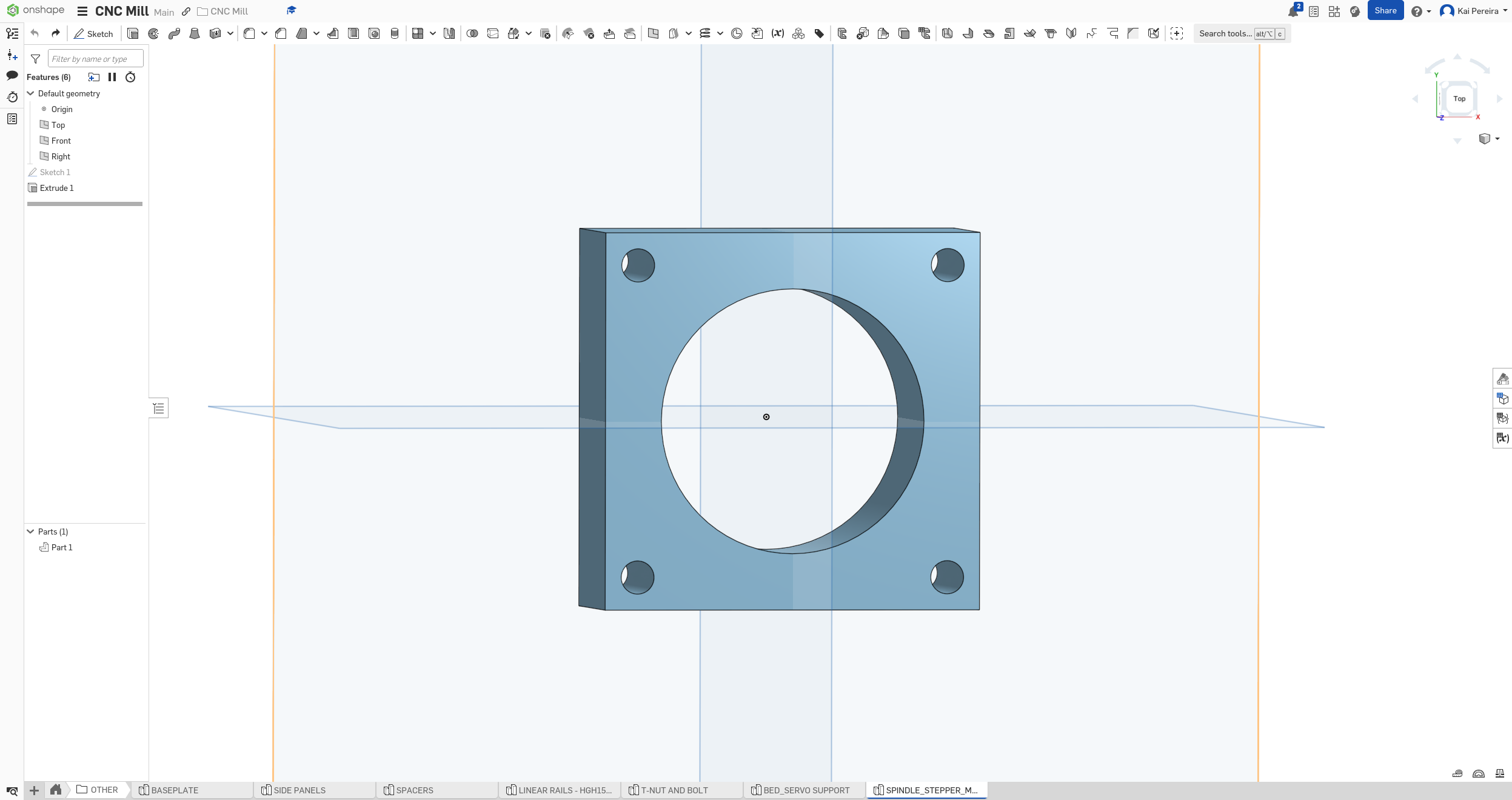This screenshot has height=800, width=1512.
Task: Switch to the T-NUT AND BOLT tab
Action: [682, 790]
